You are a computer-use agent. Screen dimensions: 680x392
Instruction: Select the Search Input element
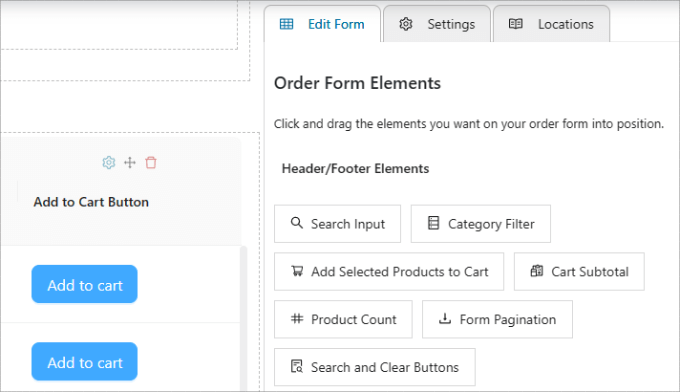[x=337, y=224]
